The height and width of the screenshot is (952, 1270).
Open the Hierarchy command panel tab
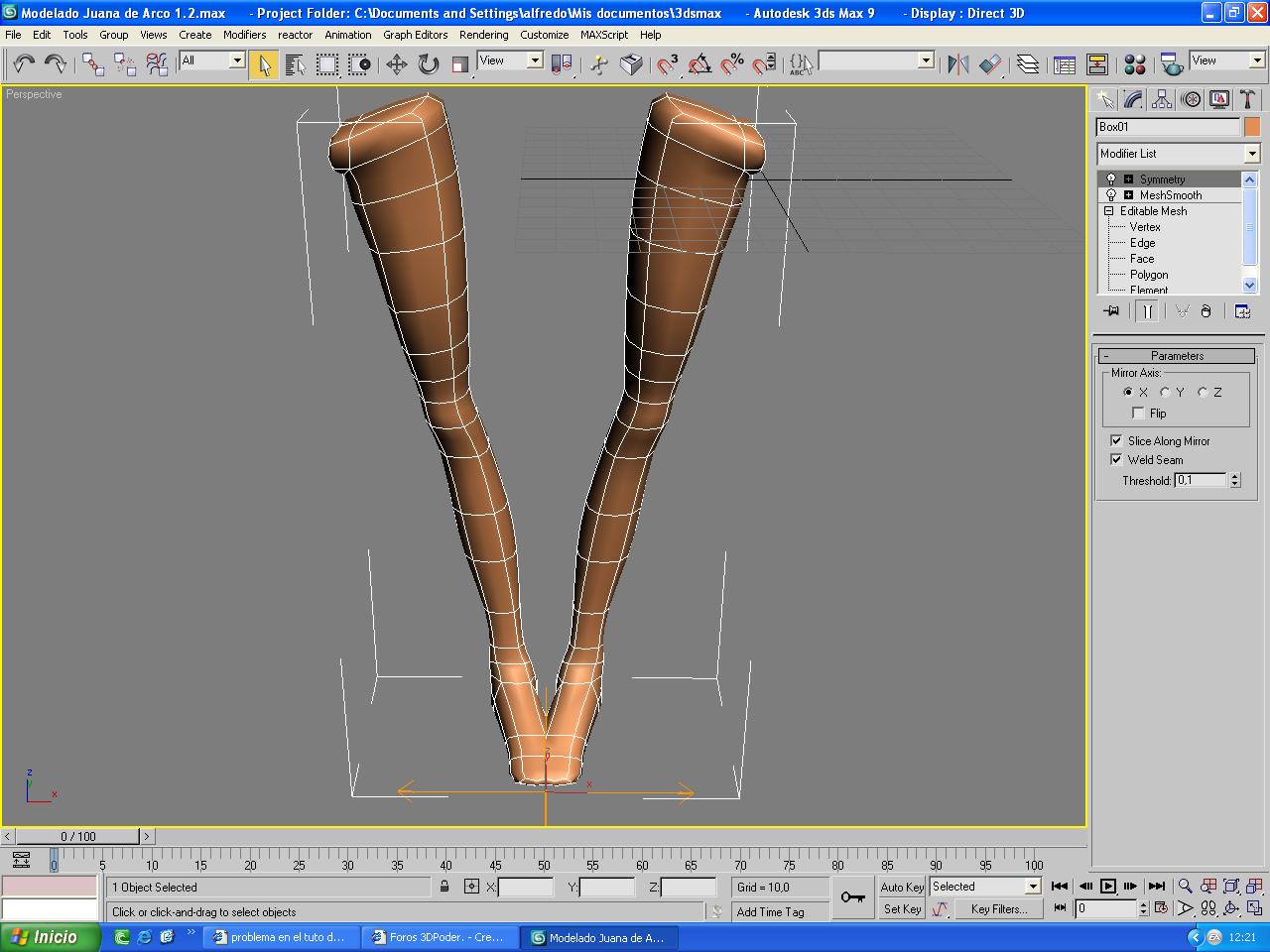(1162, 99)
